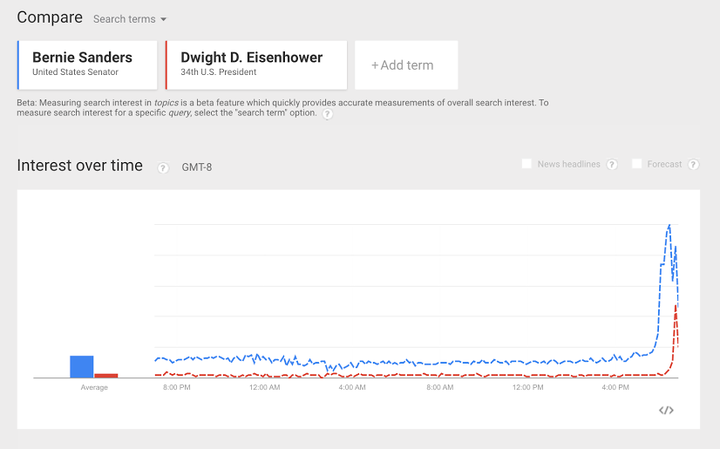Click the 34th U.S. President subtitle
This screenshot has height=449, width=720.
(219, 72)
